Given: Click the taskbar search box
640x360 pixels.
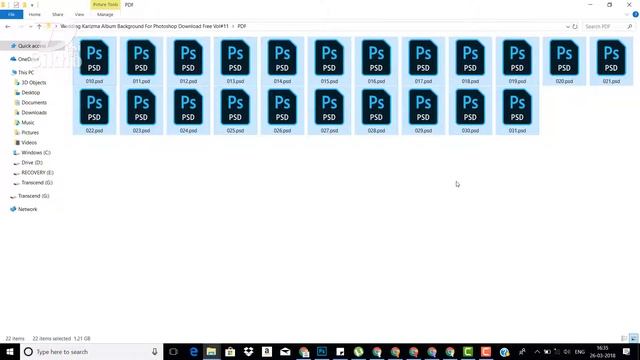Looking at the screenshot, I should click(x=91, y=351).
